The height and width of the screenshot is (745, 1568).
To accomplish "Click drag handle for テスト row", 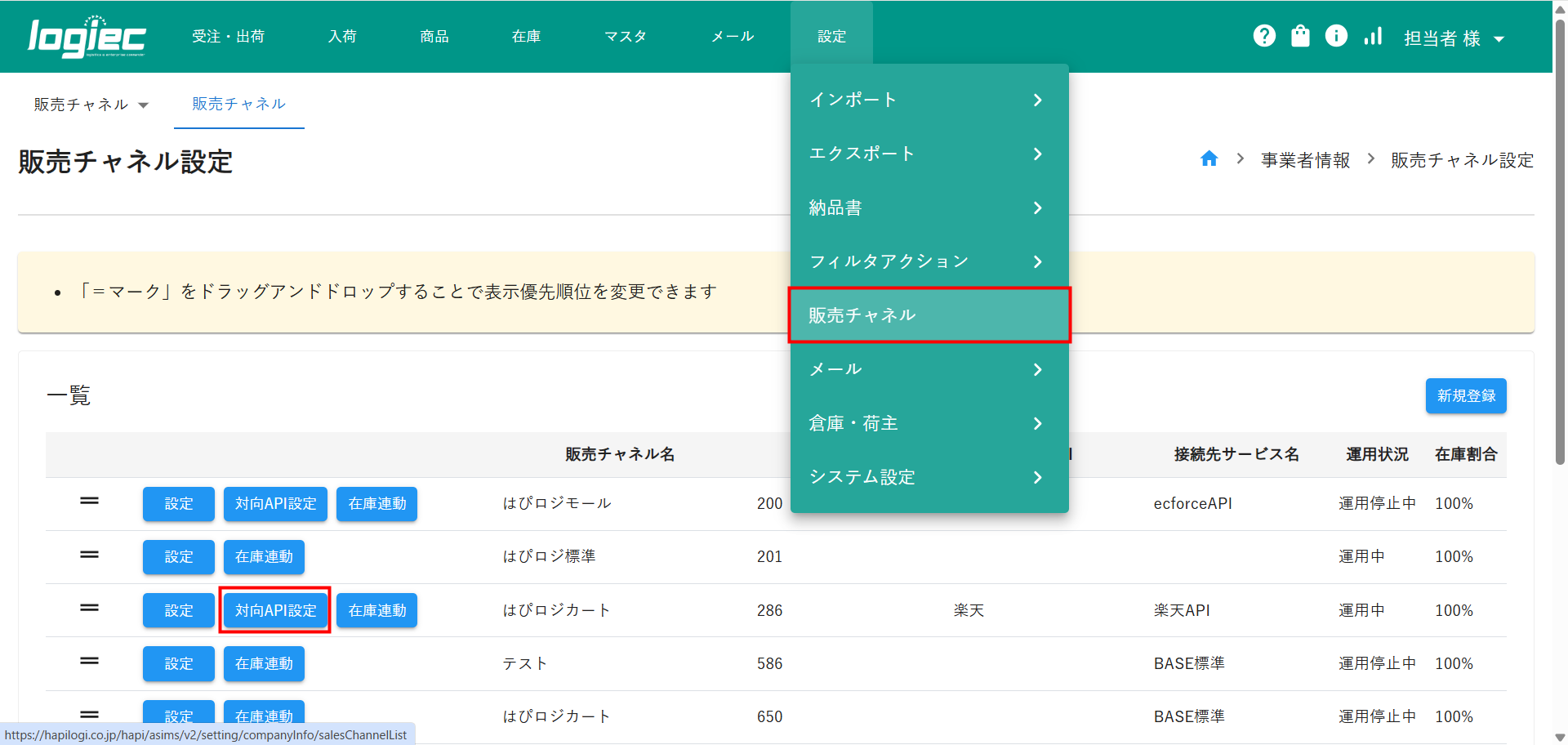I will [89, 661].
